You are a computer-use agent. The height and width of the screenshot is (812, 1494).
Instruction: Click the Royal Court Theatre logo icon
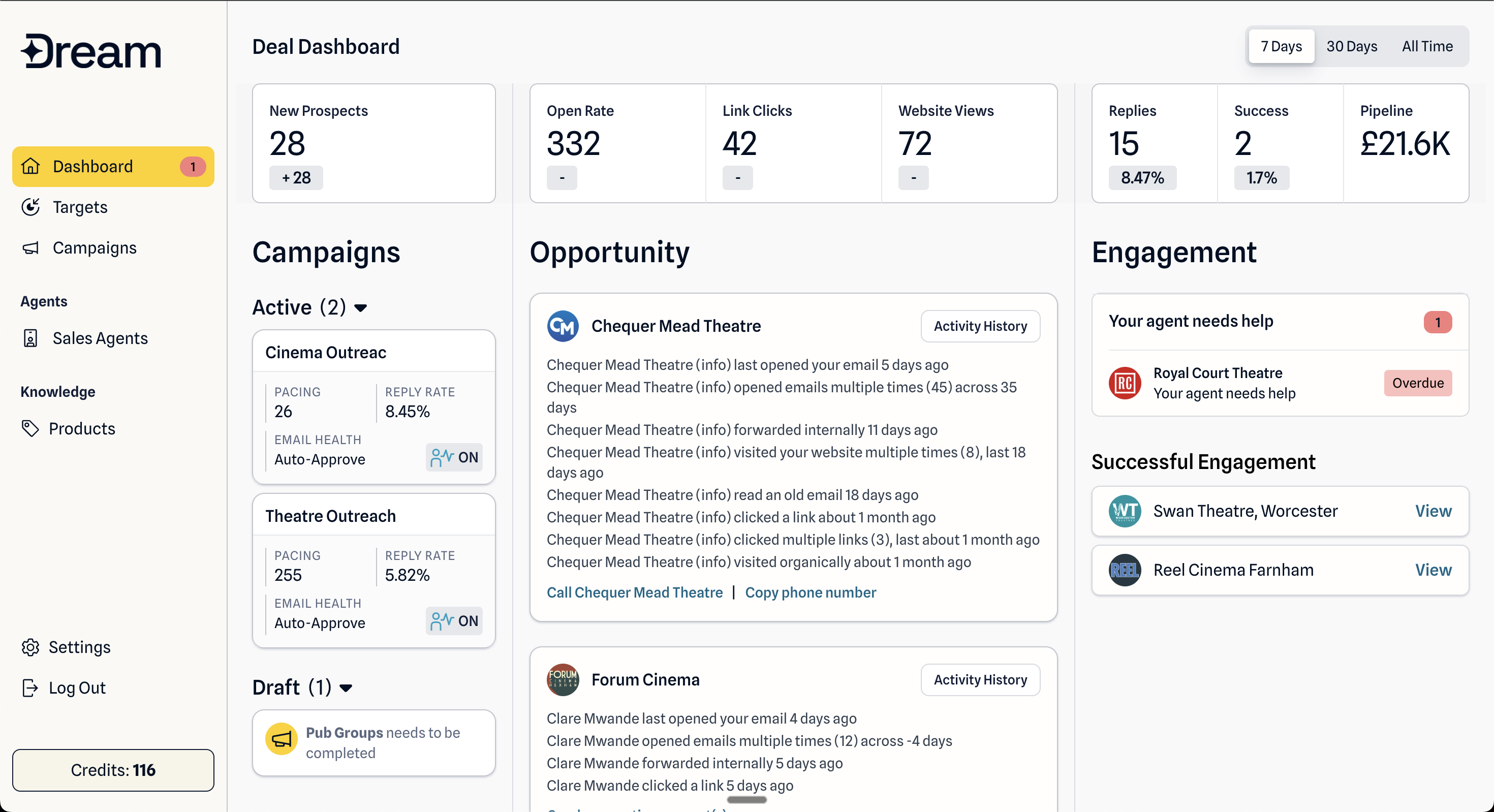click(1125, 383)
